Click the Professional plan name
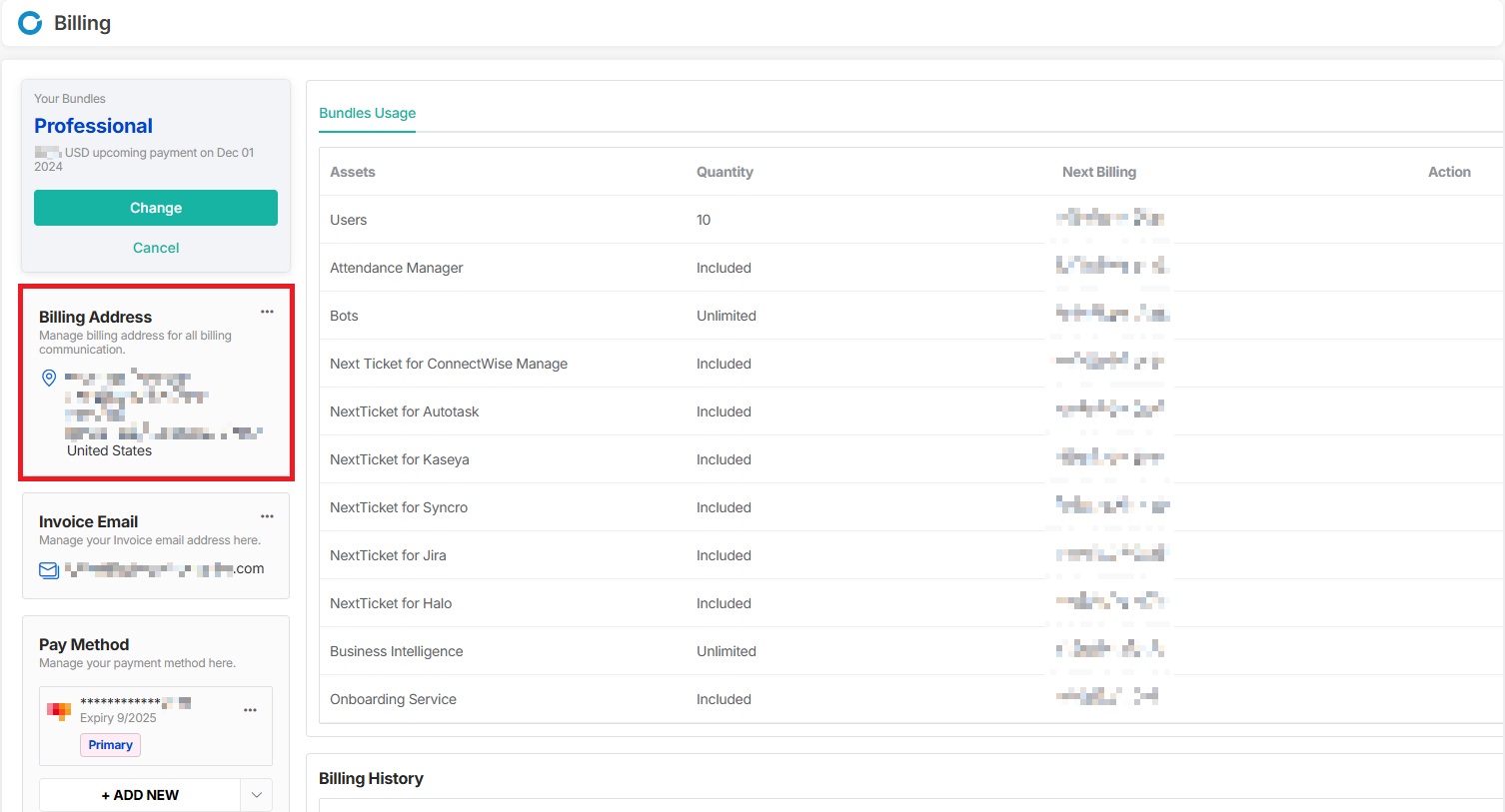Screen dimensions: 1505x812 93,126
